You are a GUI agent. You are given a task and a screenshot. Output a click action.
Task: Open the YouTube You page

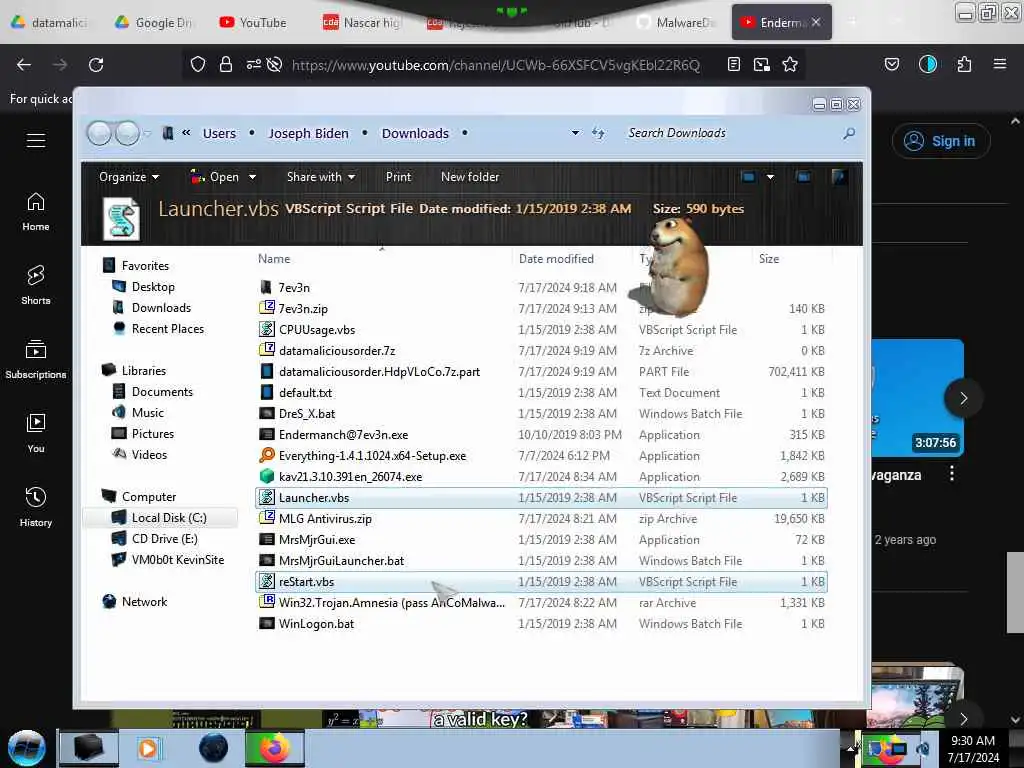click(x=36, y=433)
